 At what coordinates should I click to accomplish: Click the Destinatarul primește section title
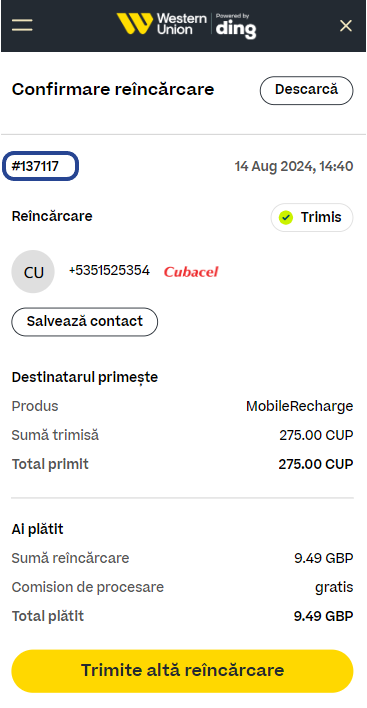[x=85, y=377]
